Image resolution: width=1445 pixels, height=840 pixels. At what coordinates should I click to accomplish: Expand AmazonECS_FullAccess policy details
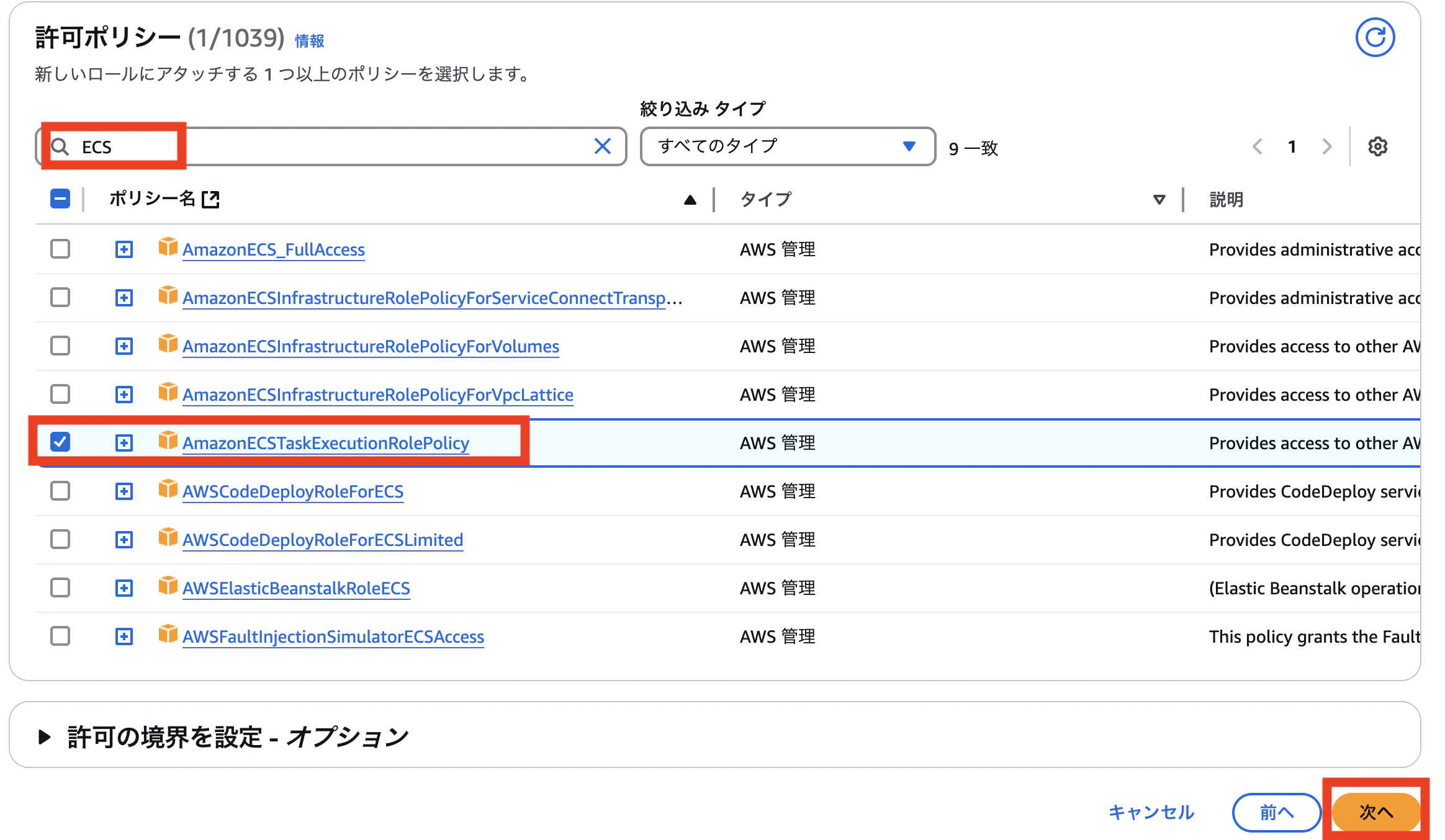click(x=124, y=249)
